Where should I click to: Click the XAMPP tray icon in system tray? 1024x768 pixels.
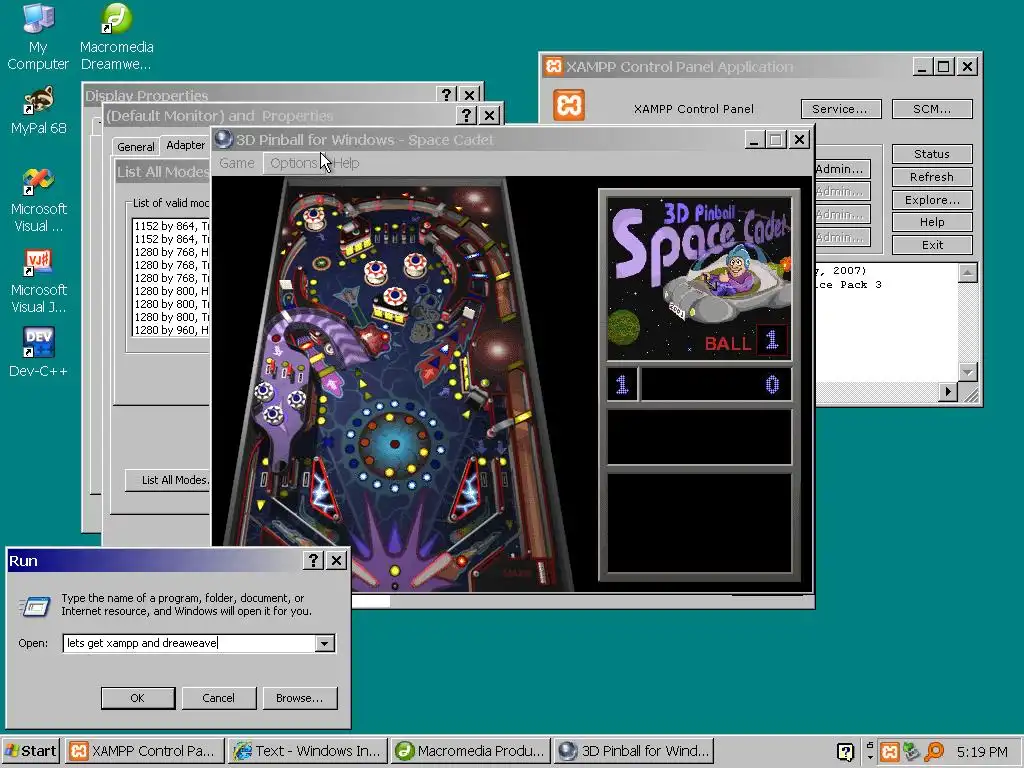pyautogui.click(x=889, y=752)
